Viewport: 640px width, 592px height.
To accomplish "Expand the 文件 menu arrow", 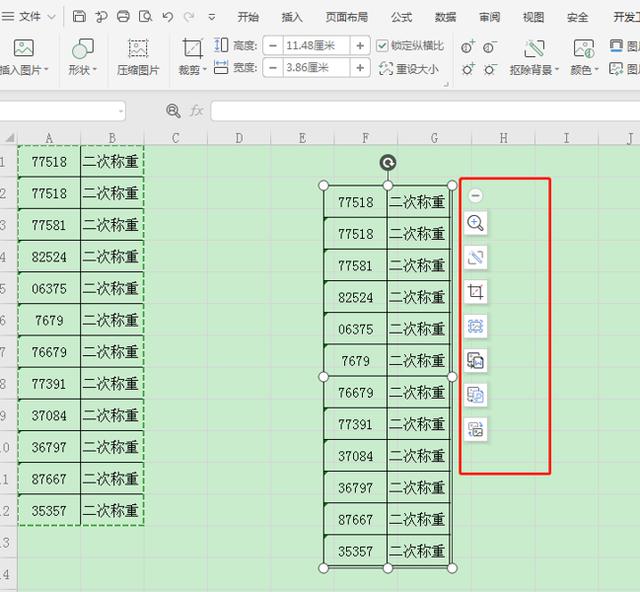I will [51, 17].
